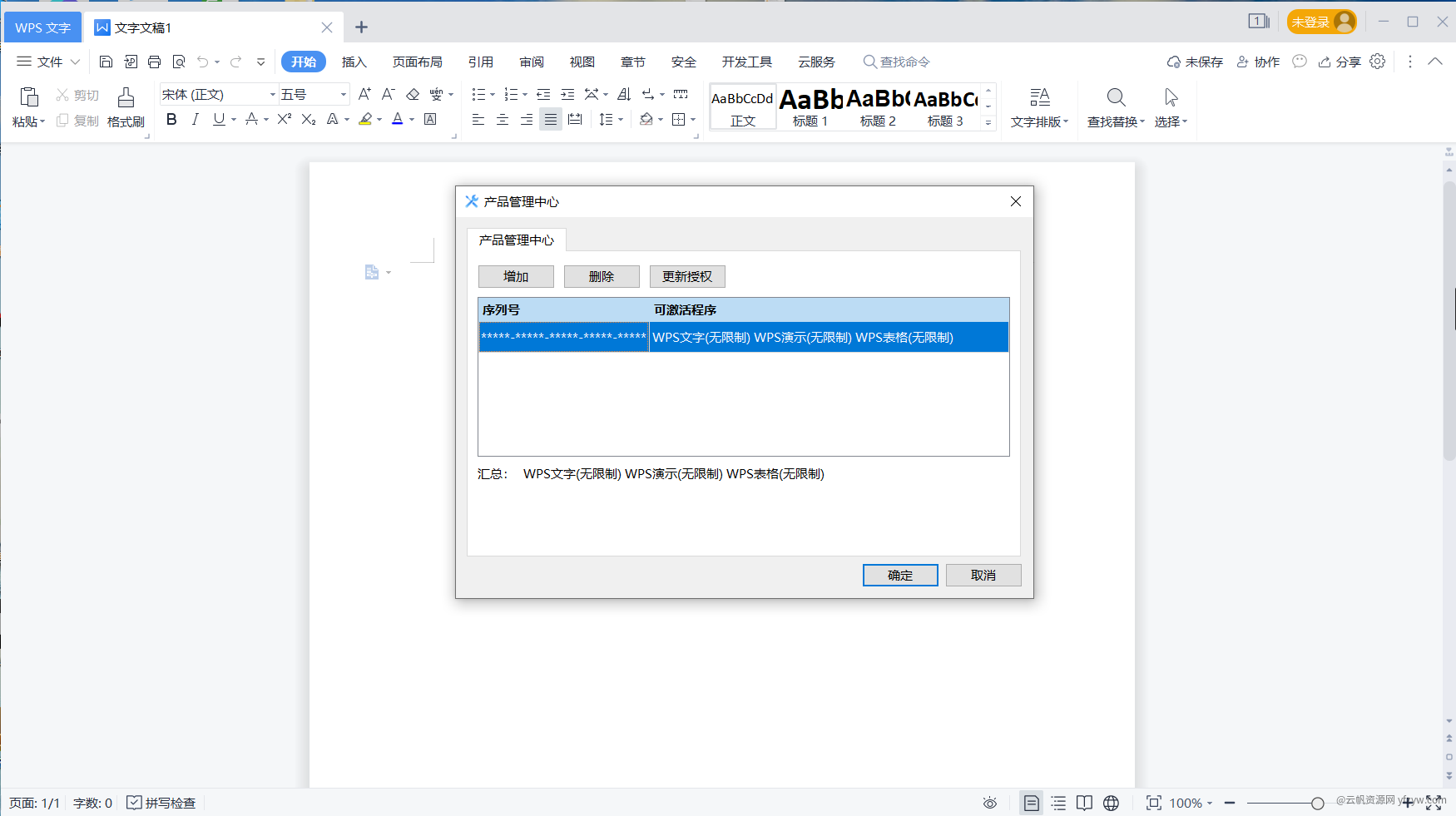Screen dimensions: 1456x816
Task: Apply subscript X₂ formatting
Action: [309, 119]
